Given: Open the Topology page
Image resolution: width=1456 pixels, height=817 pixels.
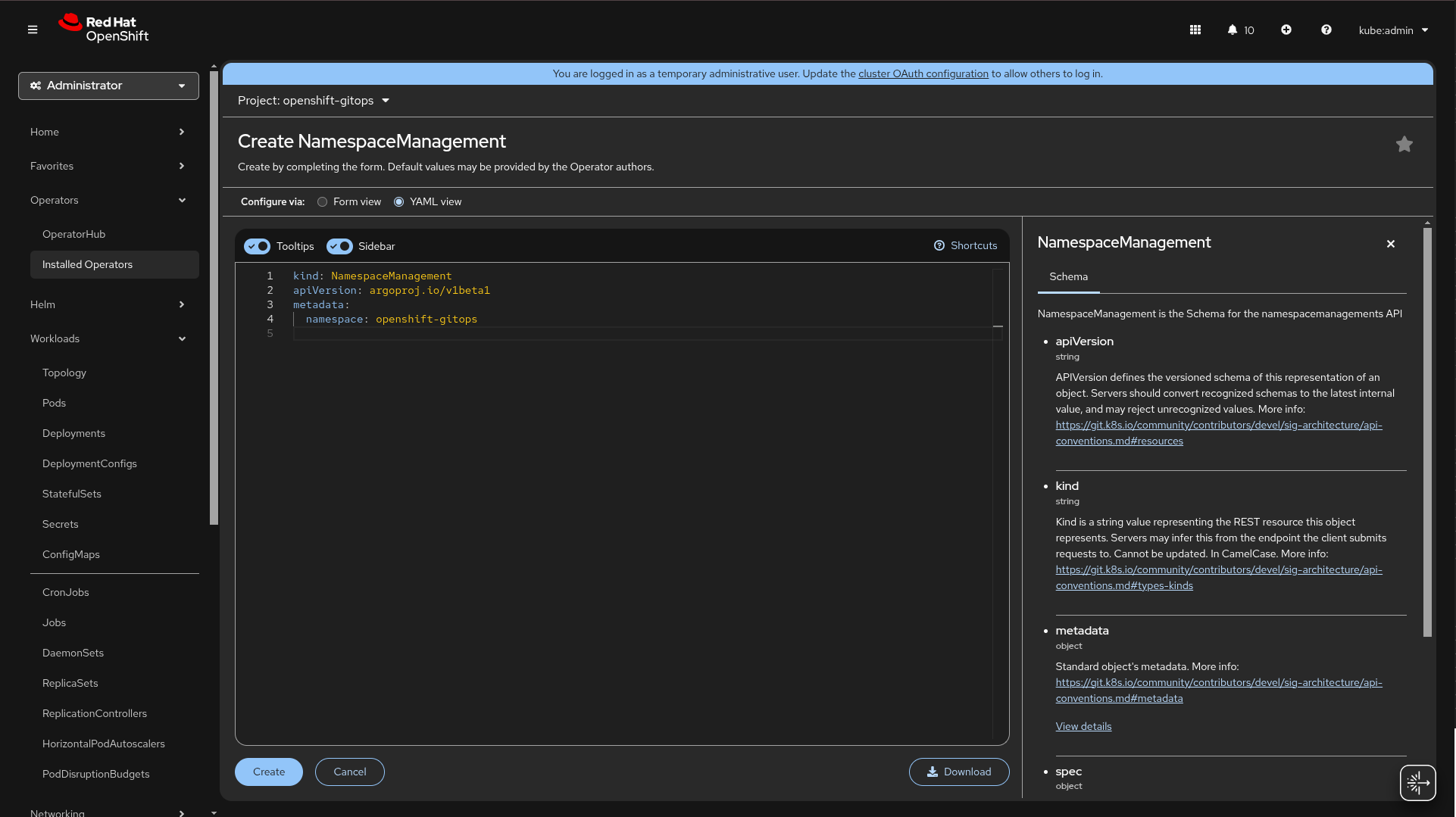Looking at the screenshot, I should (64, 373).
